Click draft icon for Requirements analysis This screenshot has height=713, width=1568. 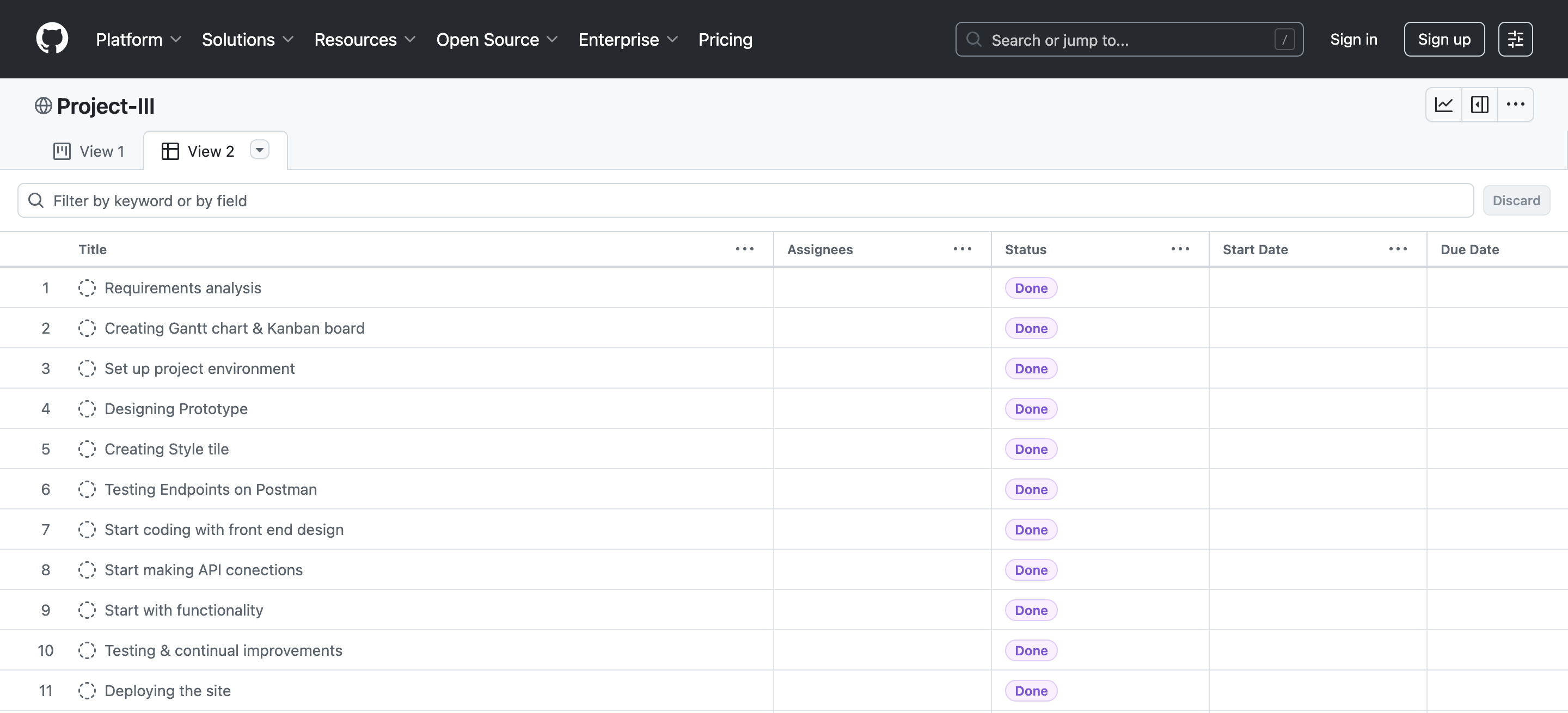[87, 288]
